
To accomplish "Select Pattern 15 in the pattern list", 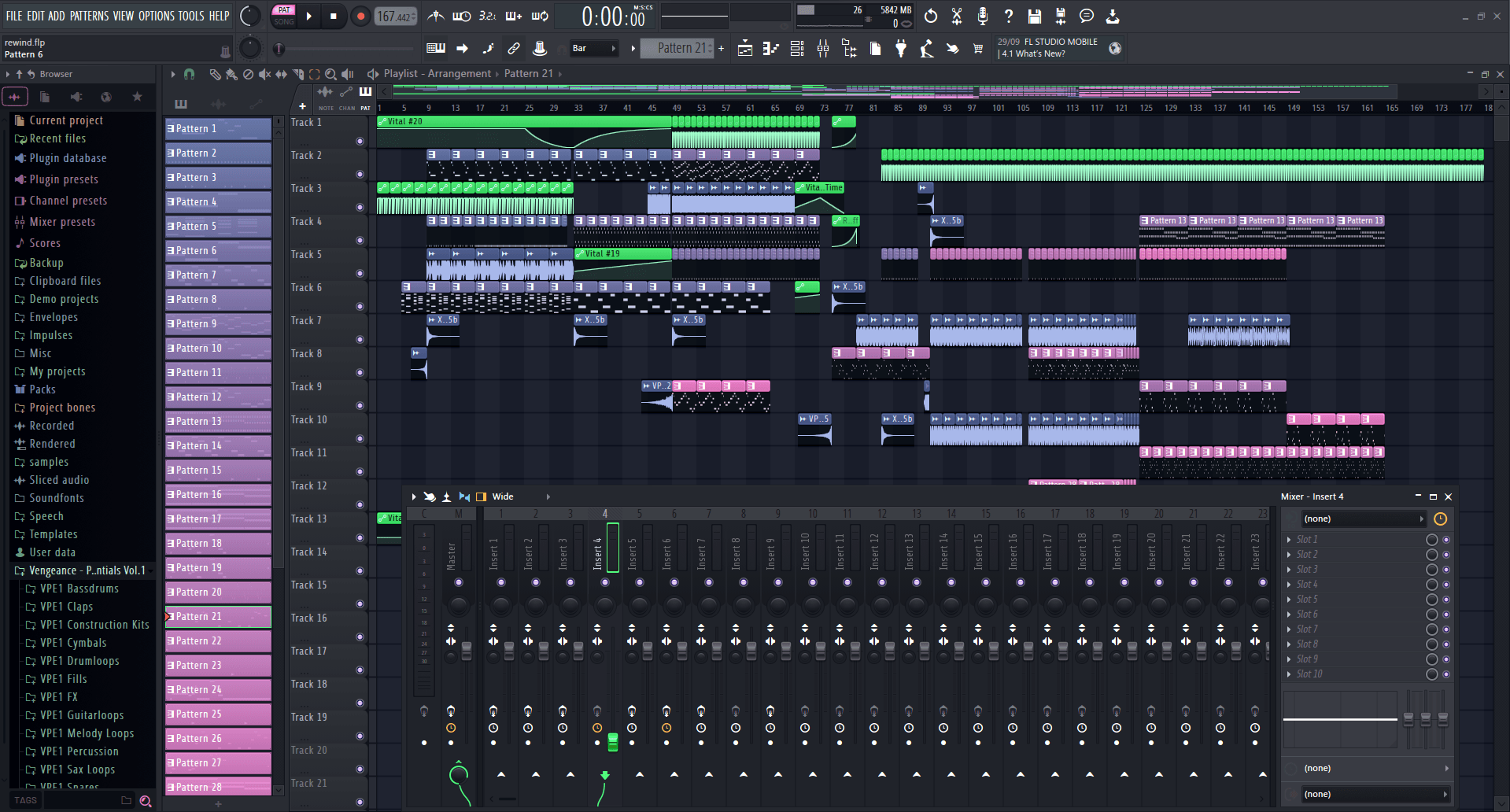I will tap(218, 470).
